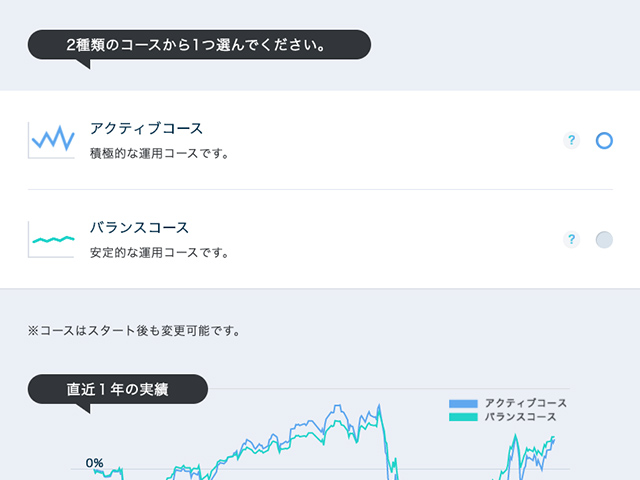Open the help icon for アクティブコース
Screen dimensions: 640x480
[x=571, y=140]
